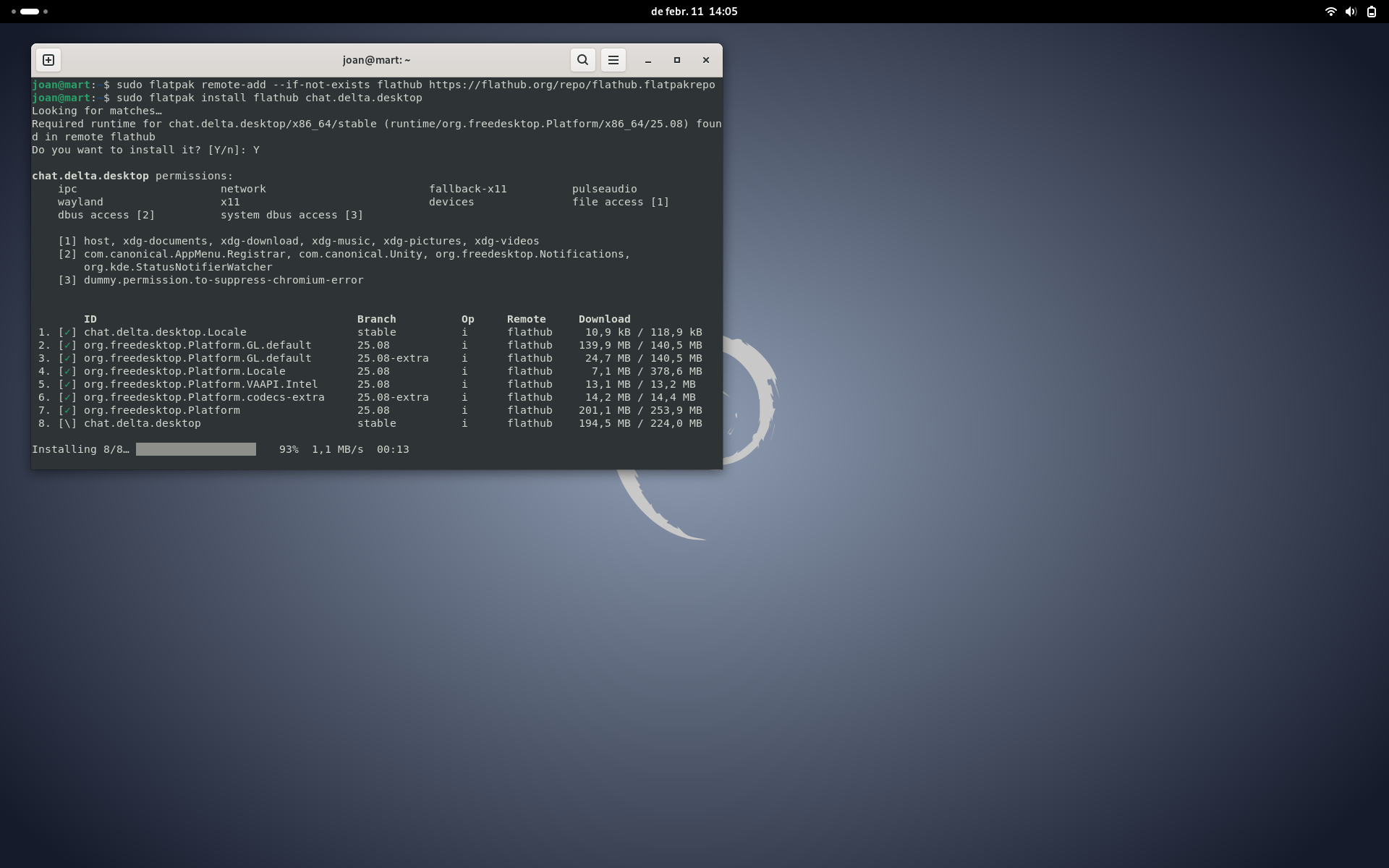
Task: Select the active workspace pill indicator top-left
Action: [29, 12]
